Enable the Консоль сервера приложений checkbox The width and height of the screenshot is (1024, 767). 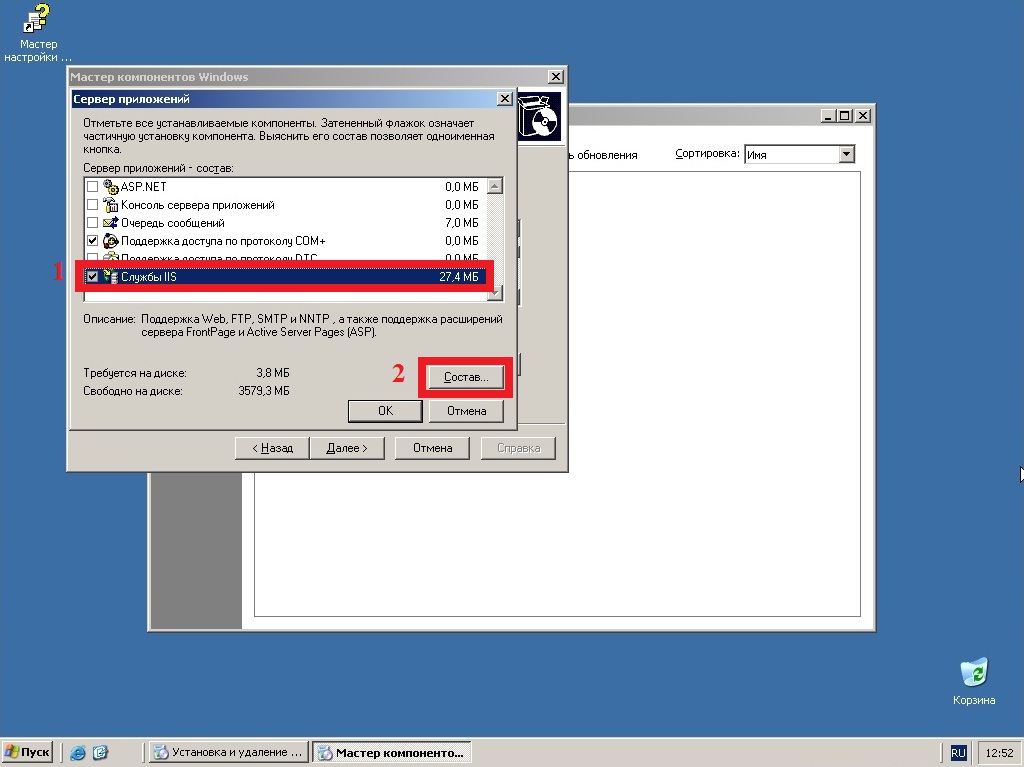pos(93,205)
